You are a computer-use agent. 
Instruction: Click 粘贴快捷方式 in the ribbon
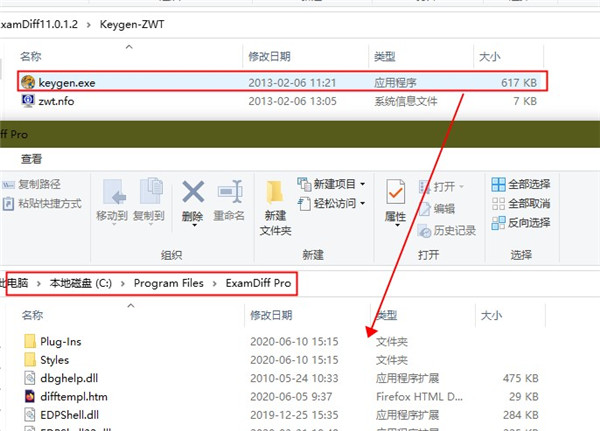(x=42, y=203)
